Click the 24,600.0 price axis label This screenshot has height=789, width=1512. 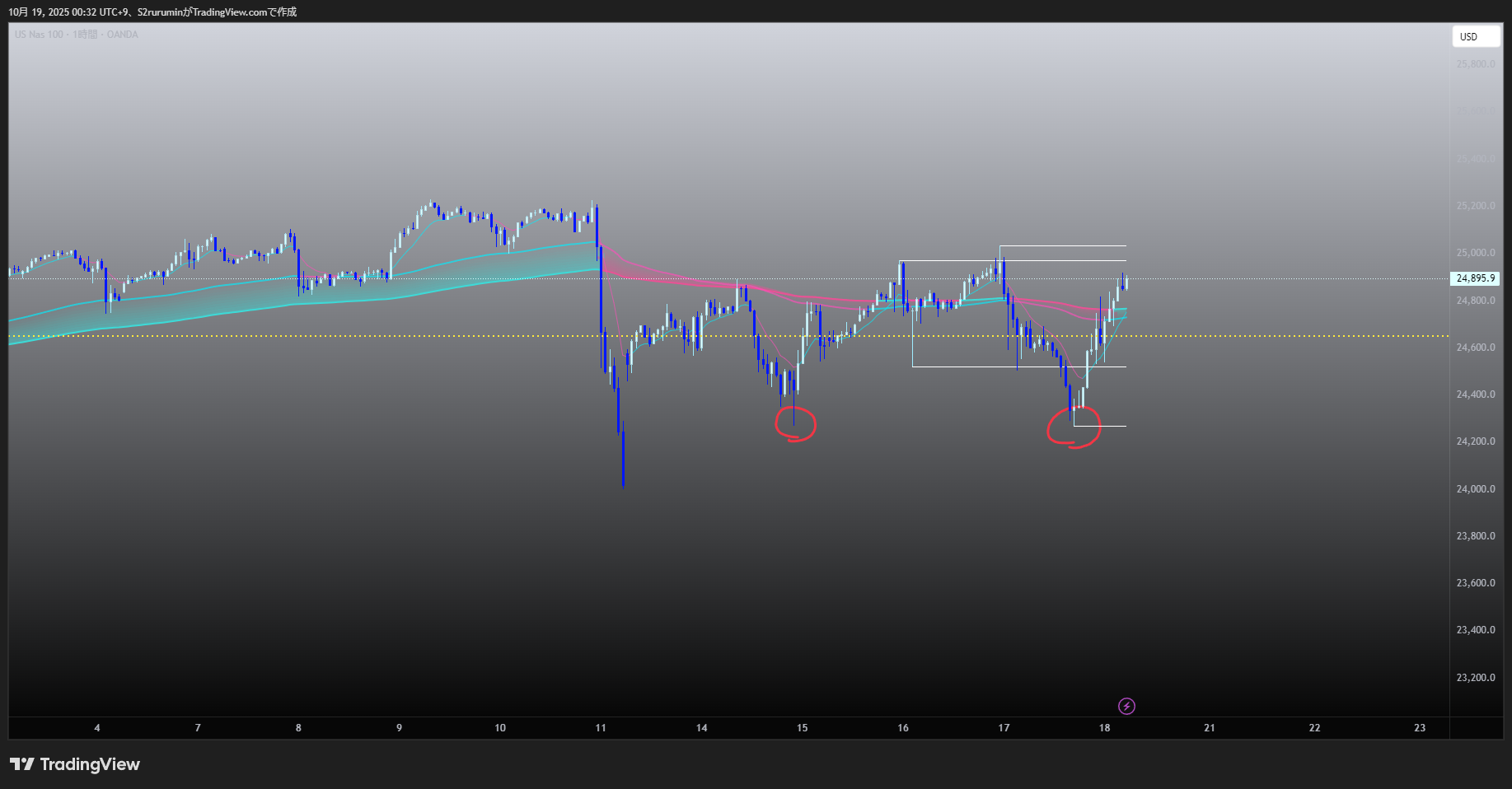click(1475, 348)
